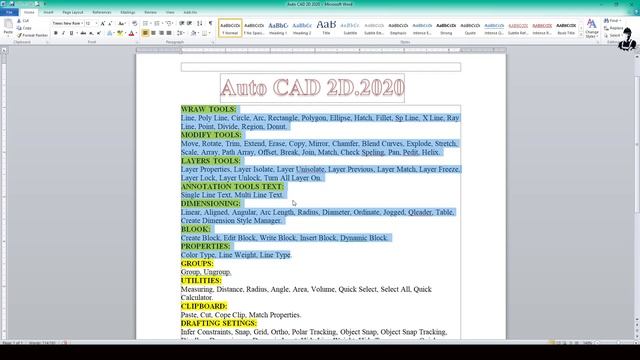The image size is (640, 360).
Task: Click the Shrink Font icon
Action: [x=110, y=24]
